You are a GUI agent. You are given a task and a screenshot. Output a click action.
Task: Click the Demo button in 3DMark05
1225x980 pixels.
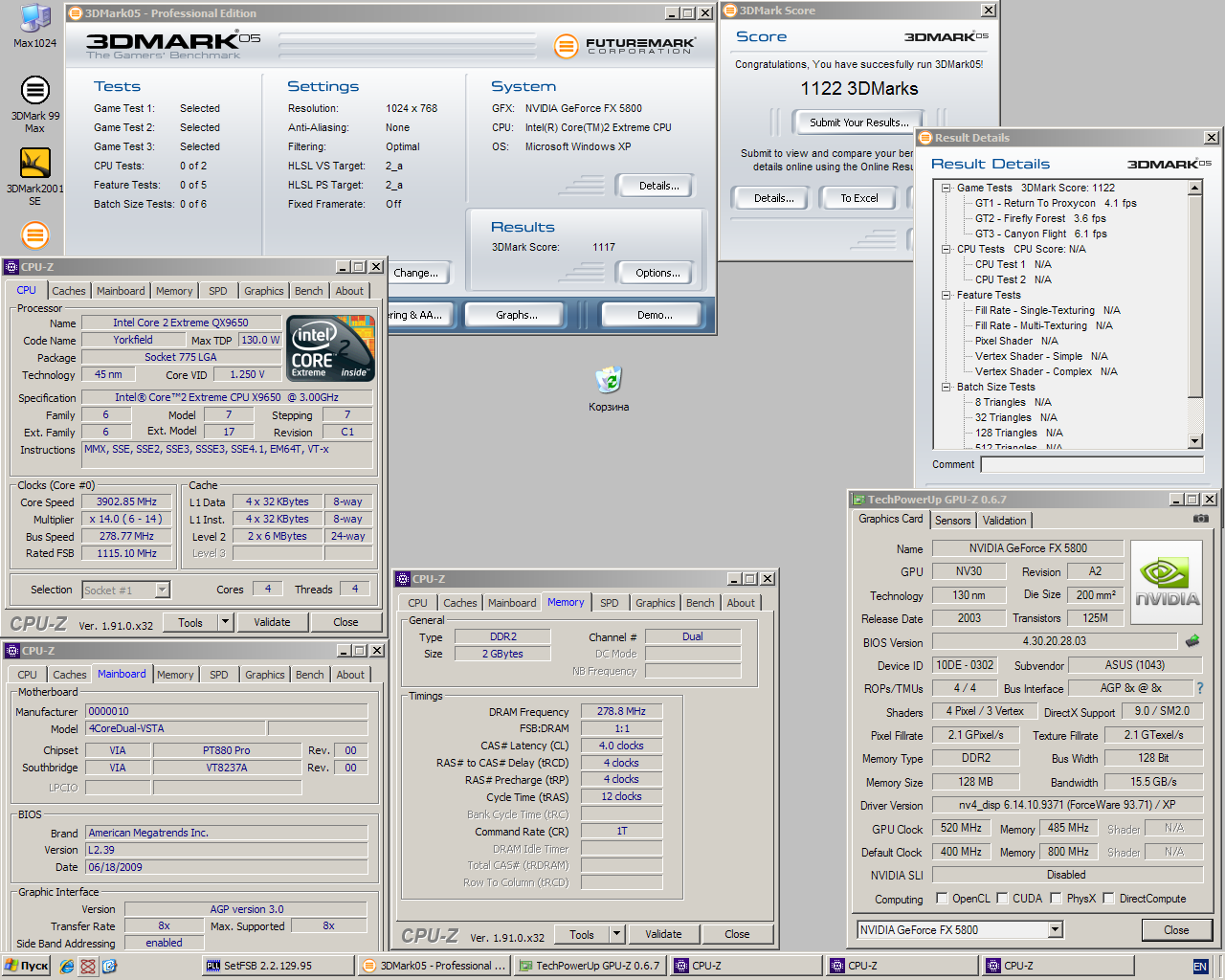pos(654,315)
